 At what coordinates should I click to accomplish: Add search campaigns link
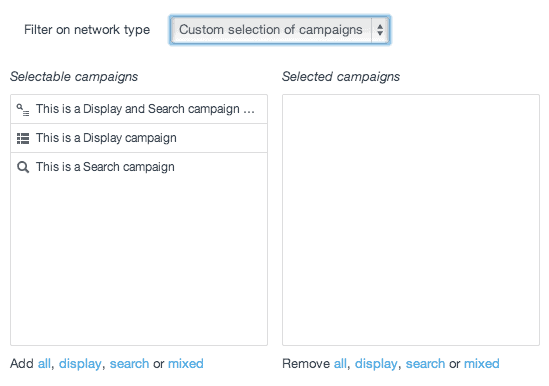pos(130,364)
